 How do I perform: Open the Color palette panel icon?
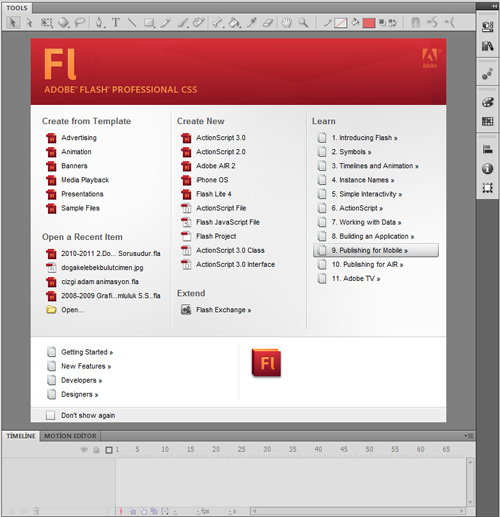tap(487, 102)
